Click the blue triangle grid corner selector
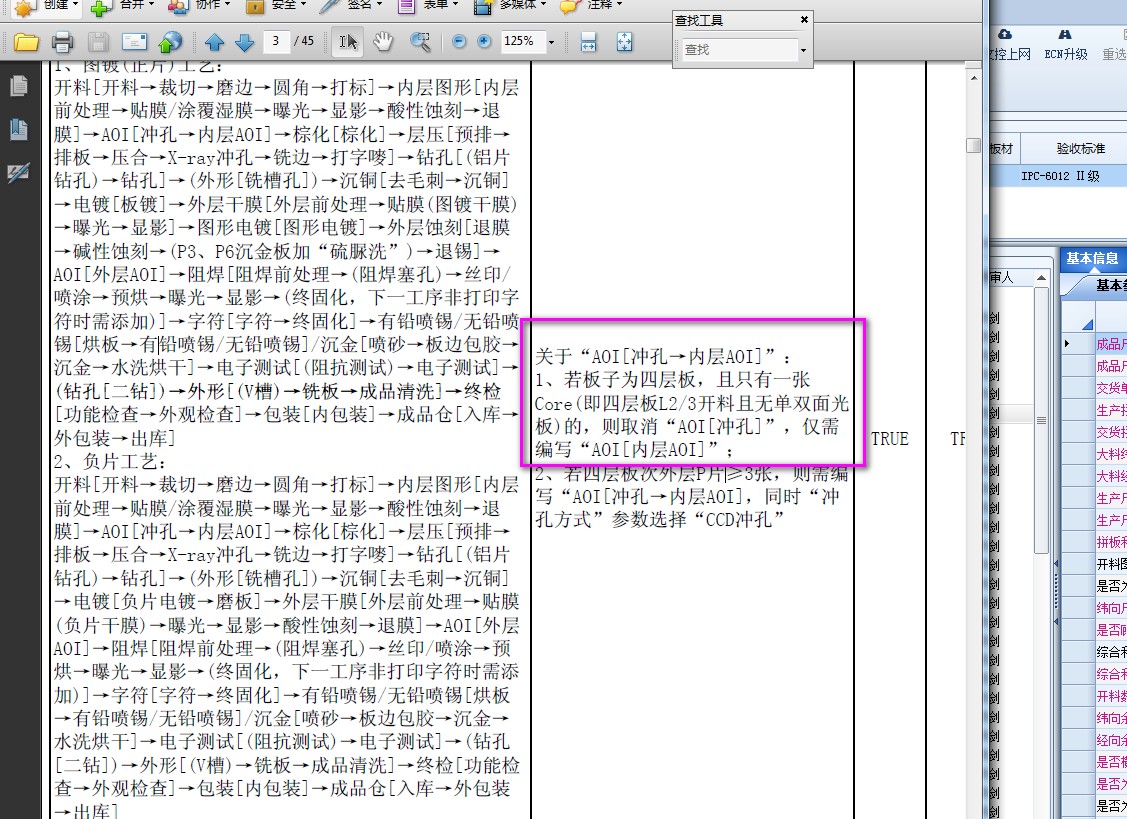Image resolution: width=1127 pixels, height=819 pixels. pyautogui.click(x=1087, y=324)
